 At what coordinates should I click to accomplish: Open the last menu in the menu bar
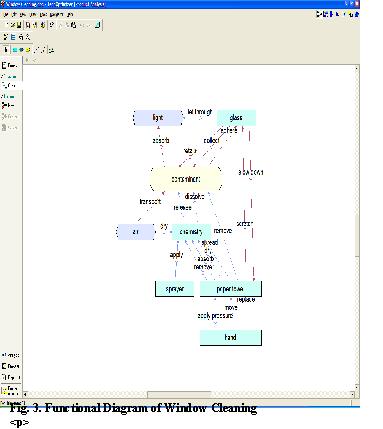[x=69, y=15]
